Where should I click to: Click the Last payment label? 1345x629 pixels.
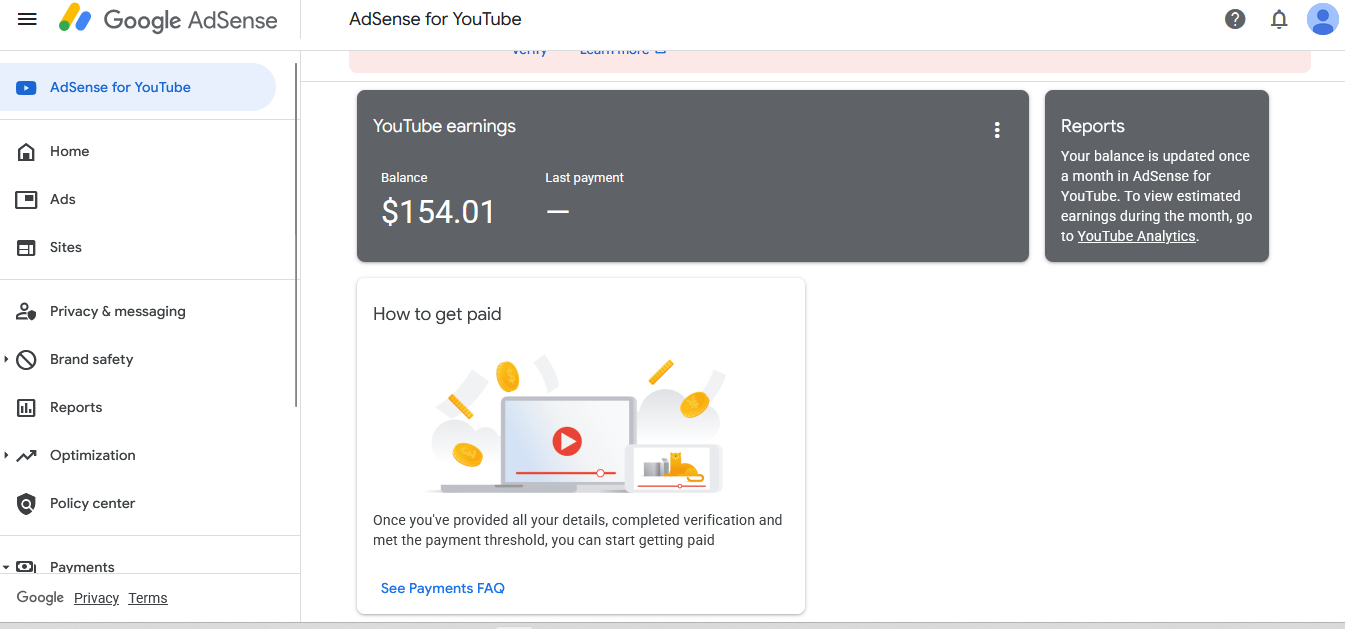click(584, 177)
